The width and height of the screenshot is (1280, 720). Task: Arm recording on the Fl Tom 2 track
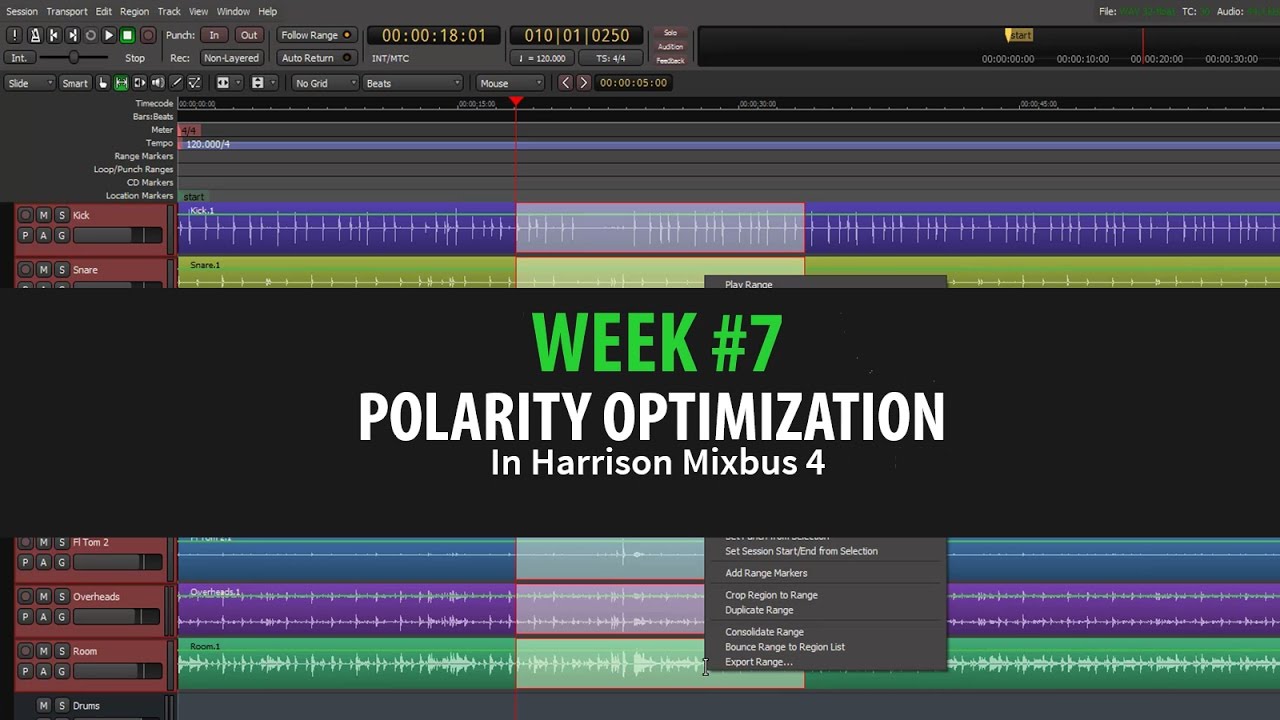26,542
